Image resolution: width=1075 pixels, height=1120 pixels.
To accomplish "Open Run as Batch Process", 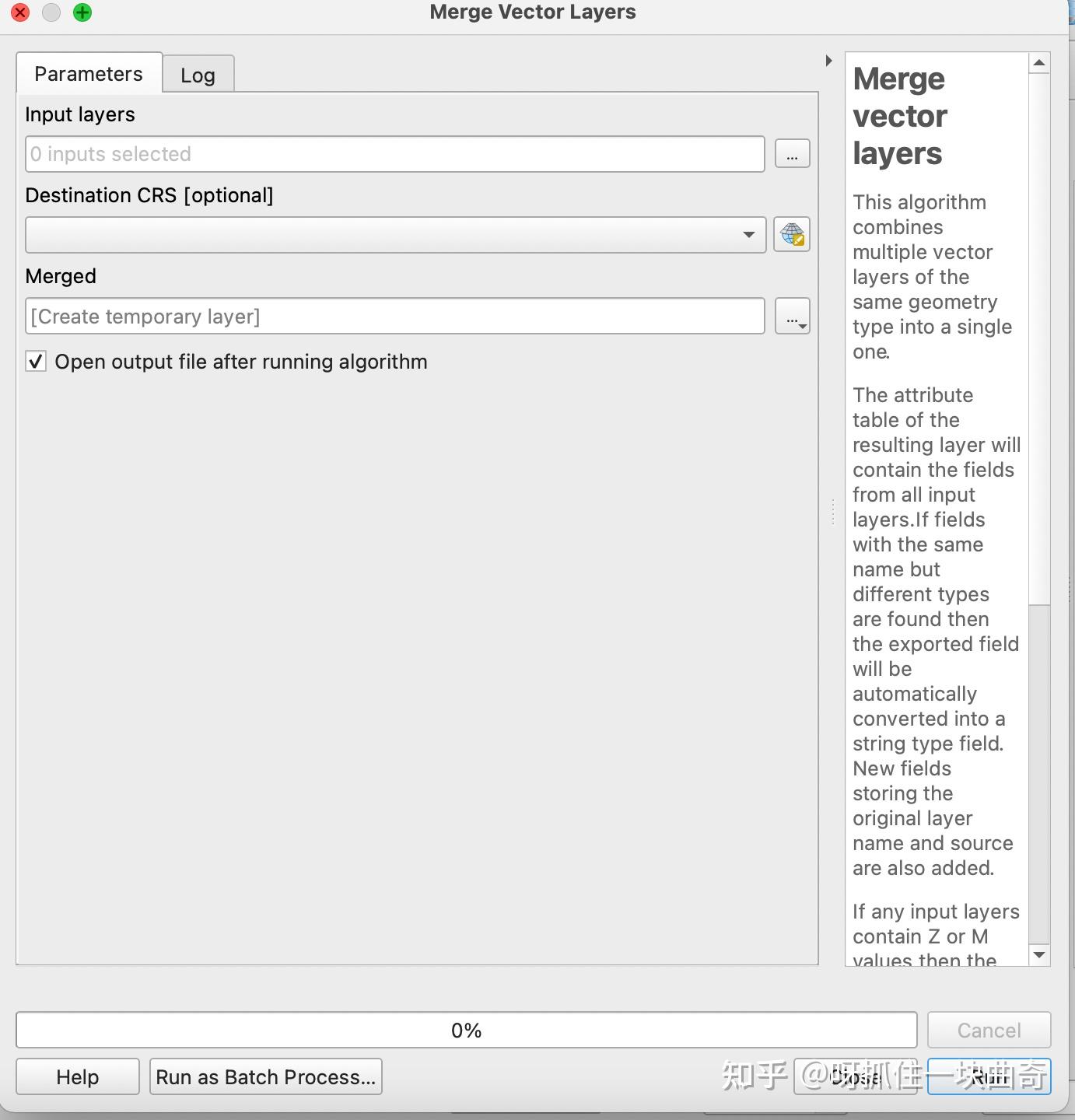I will click(x=264, y=1076).
